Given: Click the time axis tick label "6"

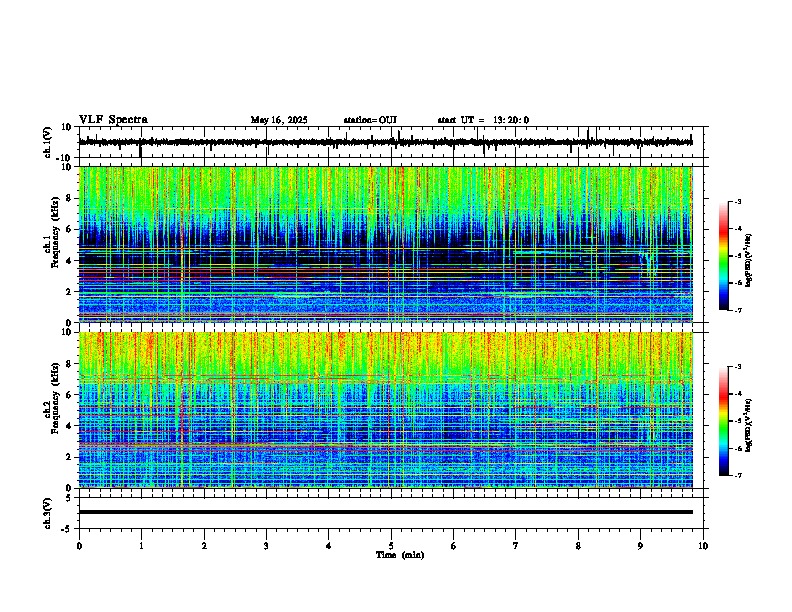Looking at the screenshot, I should tap(453, 546).
